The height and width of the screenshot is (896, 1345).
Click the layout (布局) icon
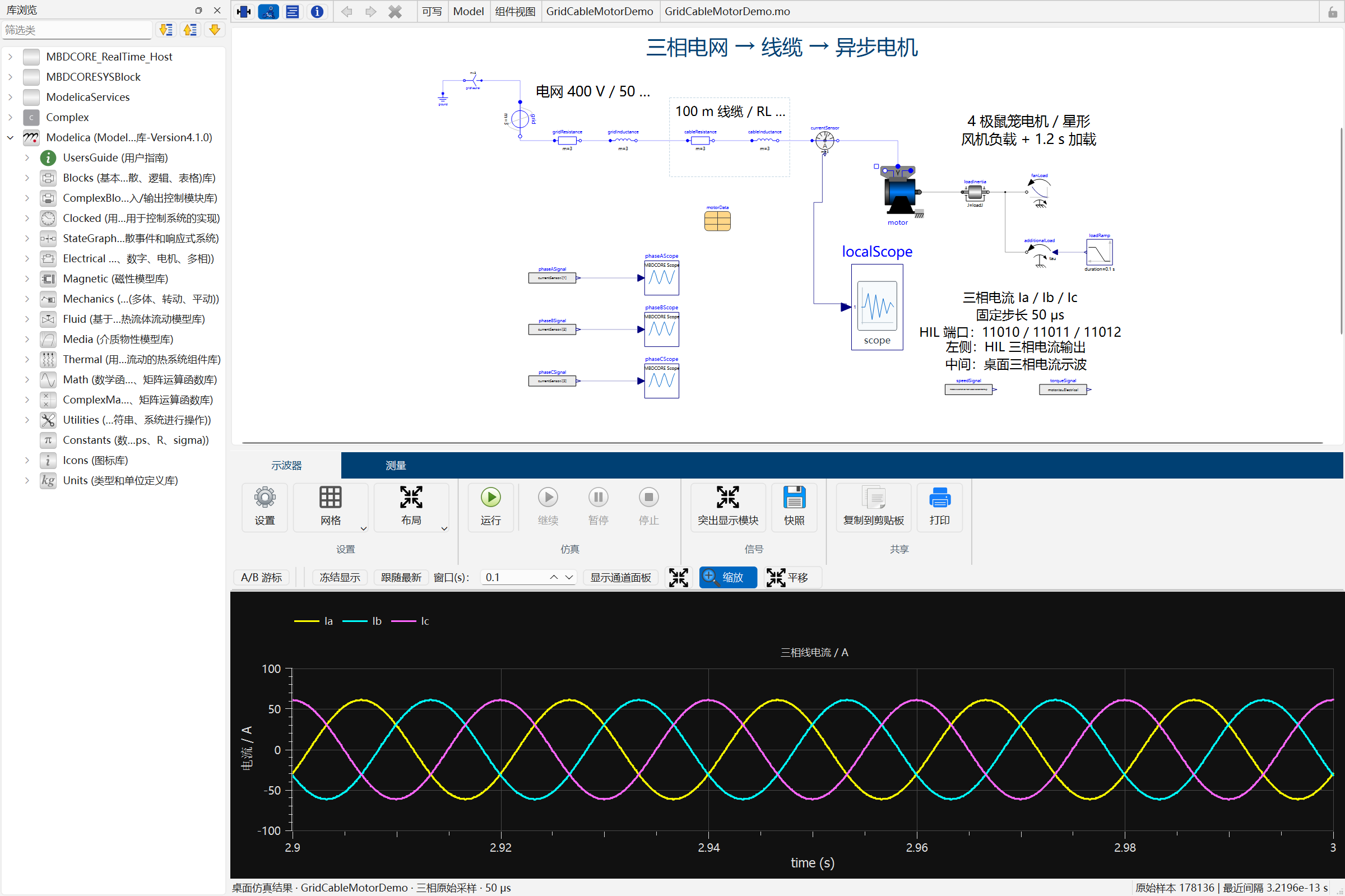(x=411, y=498)
